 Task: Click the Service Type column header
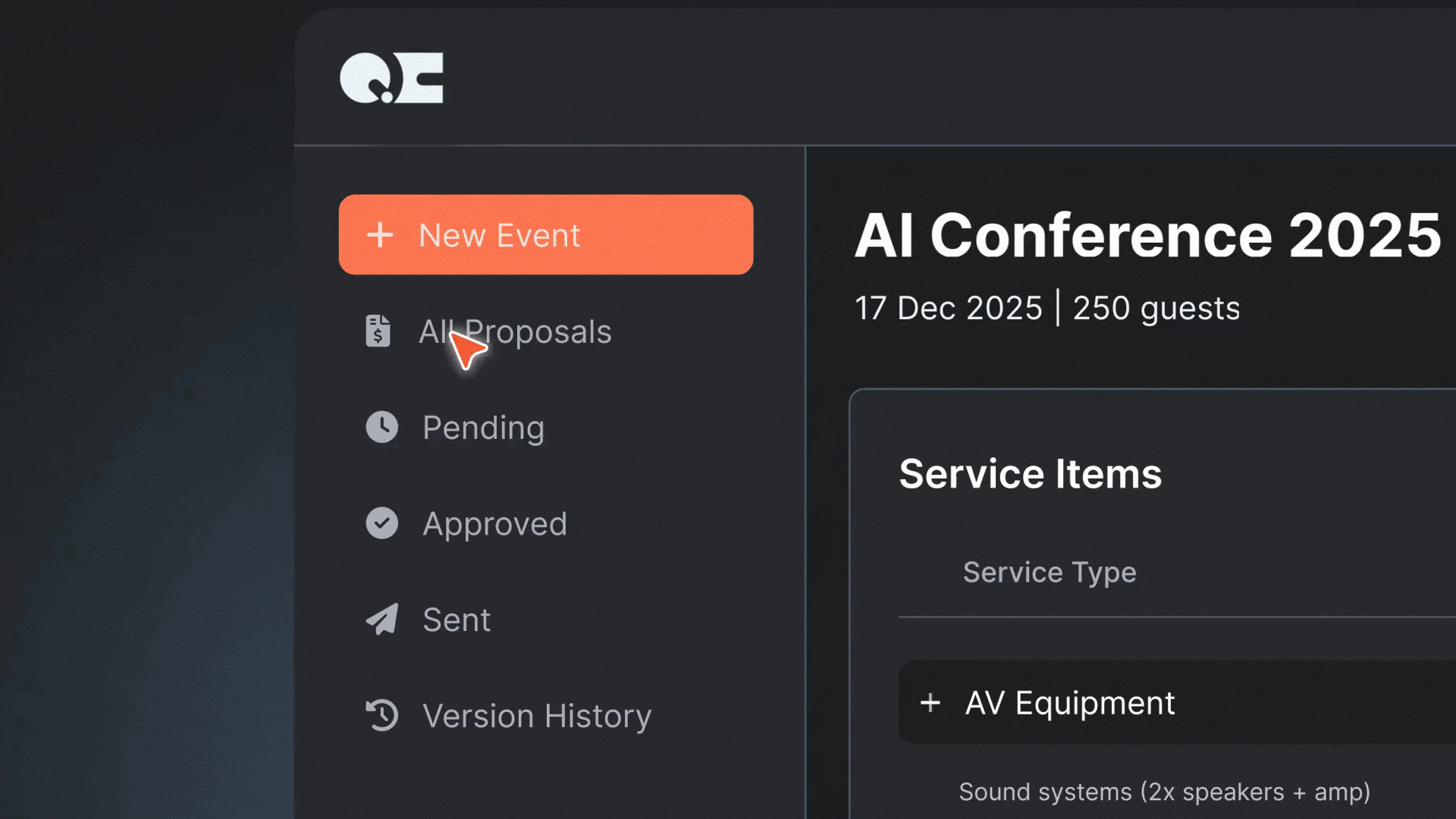tap(1049, 573)
